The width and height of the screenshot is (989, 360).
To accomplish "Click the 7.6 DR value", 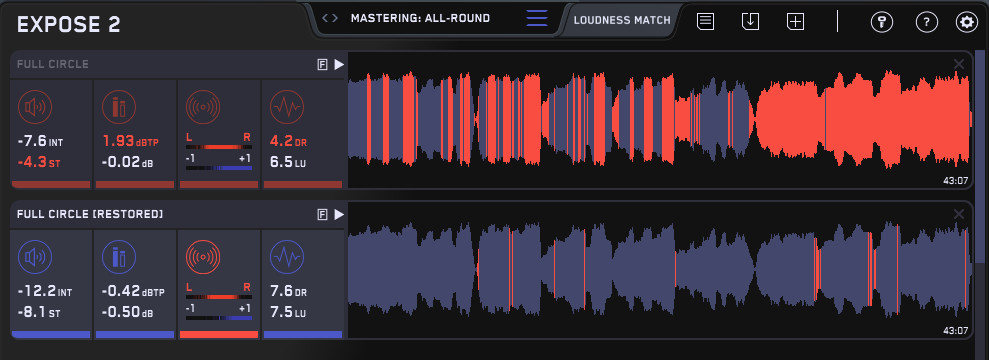I will [x=289, y=292].
